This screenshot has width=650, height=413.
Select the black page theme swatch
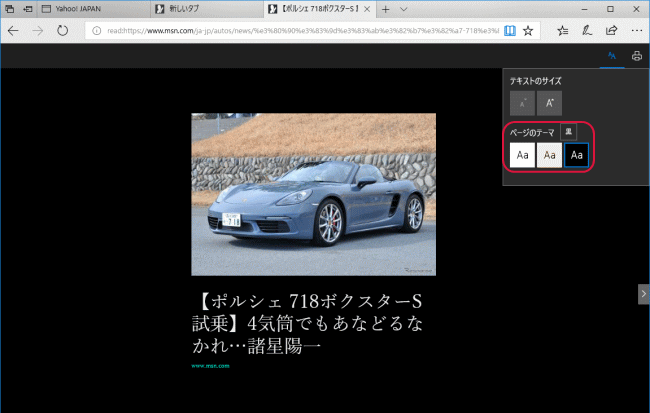[x=577, y=155]
